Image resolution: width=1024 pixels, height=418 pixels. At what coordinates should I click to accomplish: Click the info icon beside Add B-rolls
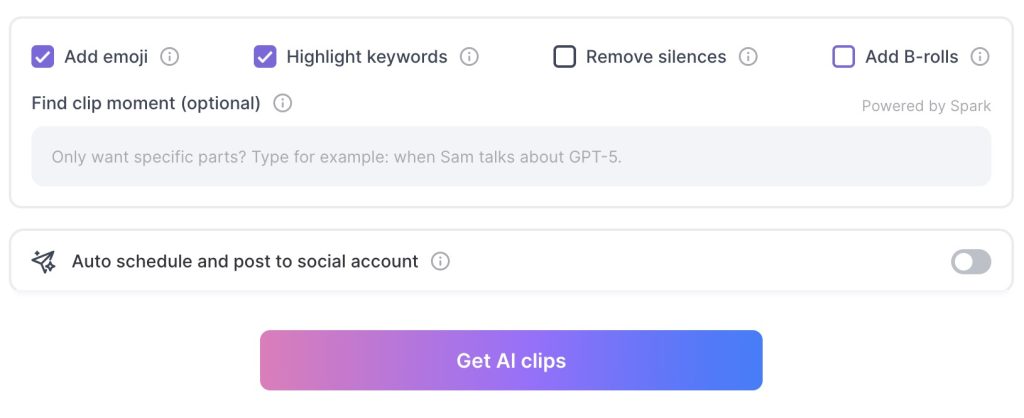(980, 57)
